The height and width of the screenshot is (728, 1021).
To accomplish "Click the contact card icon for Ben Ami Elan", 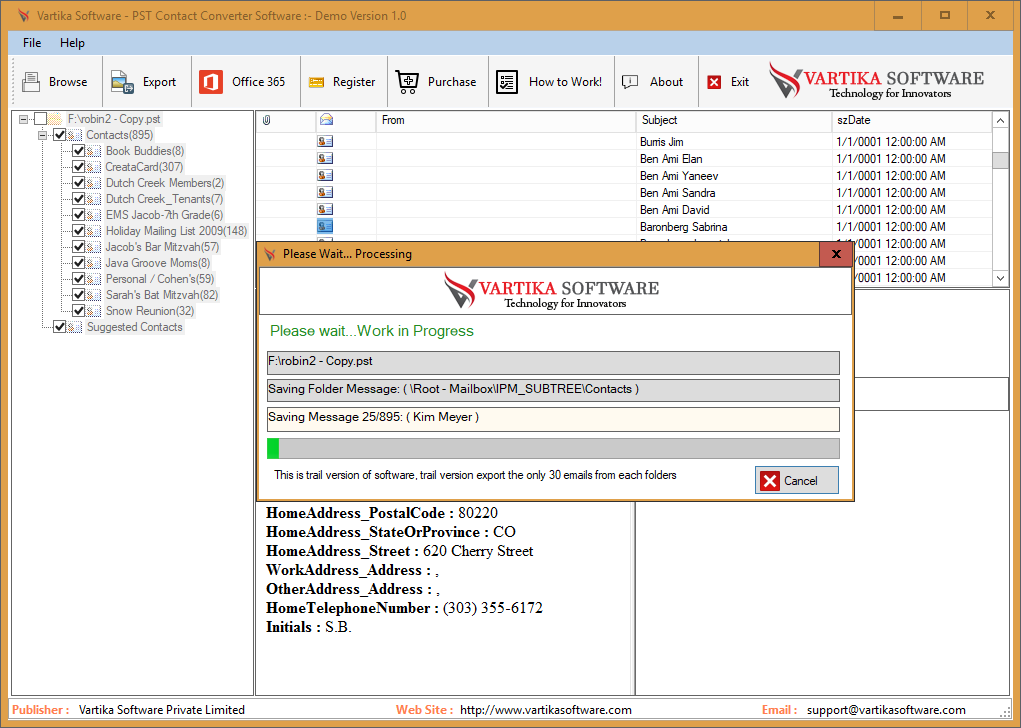I will click(325, 158).
